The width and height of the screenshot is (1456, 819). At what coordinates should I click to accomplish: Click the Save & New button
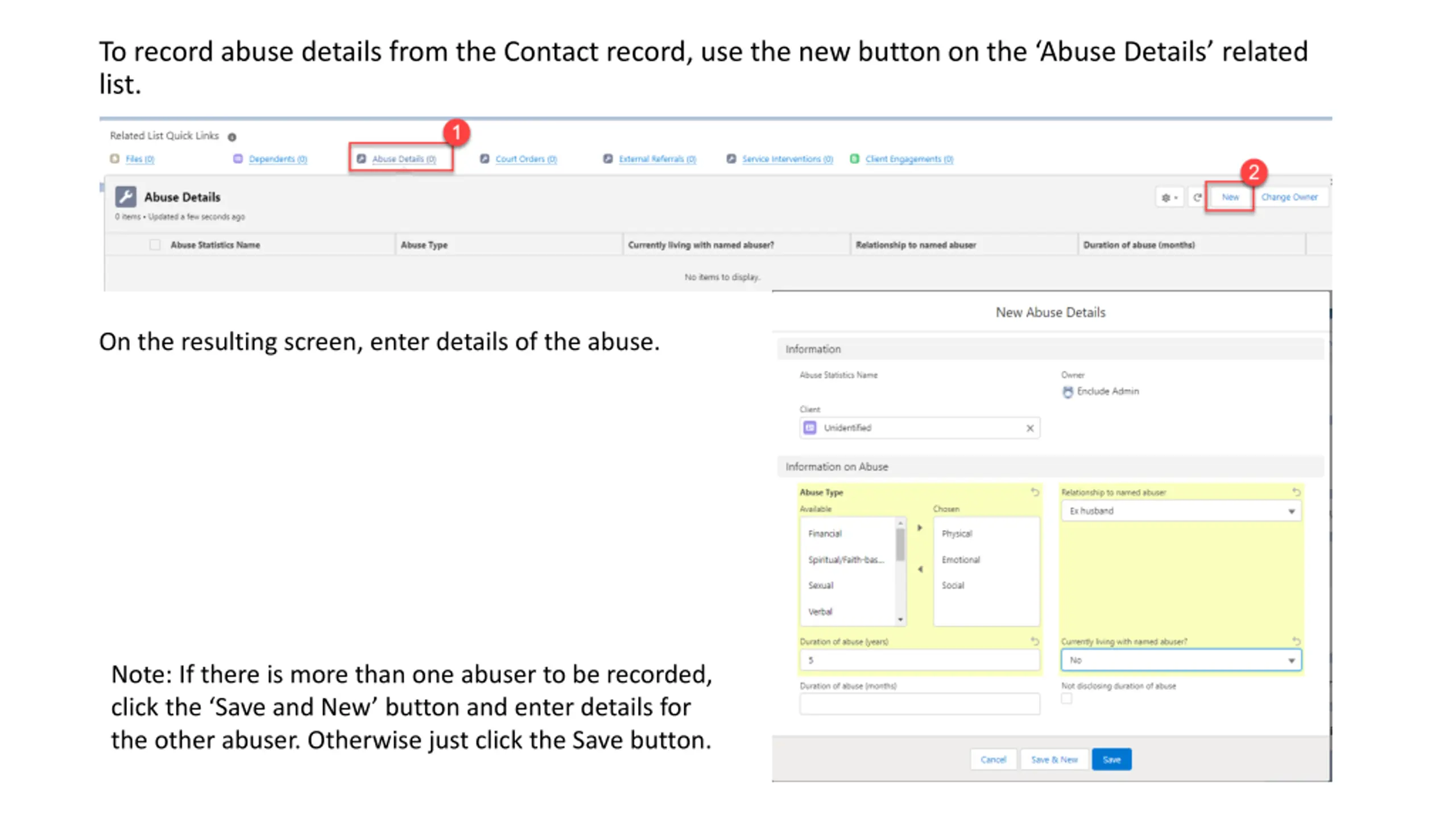[1054, 760]
